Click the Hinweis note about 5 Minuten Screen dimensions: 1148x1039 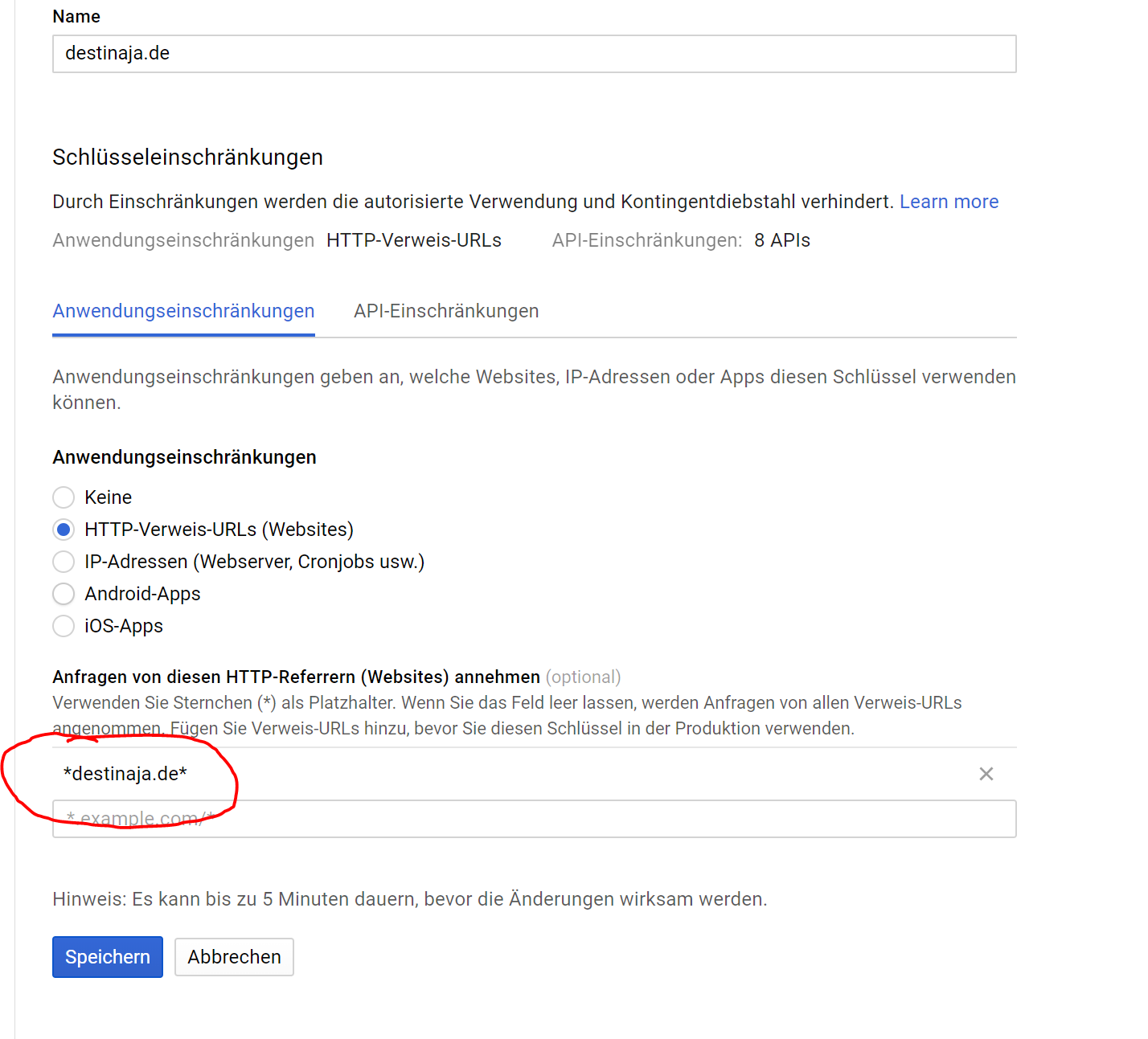[409, 899]
